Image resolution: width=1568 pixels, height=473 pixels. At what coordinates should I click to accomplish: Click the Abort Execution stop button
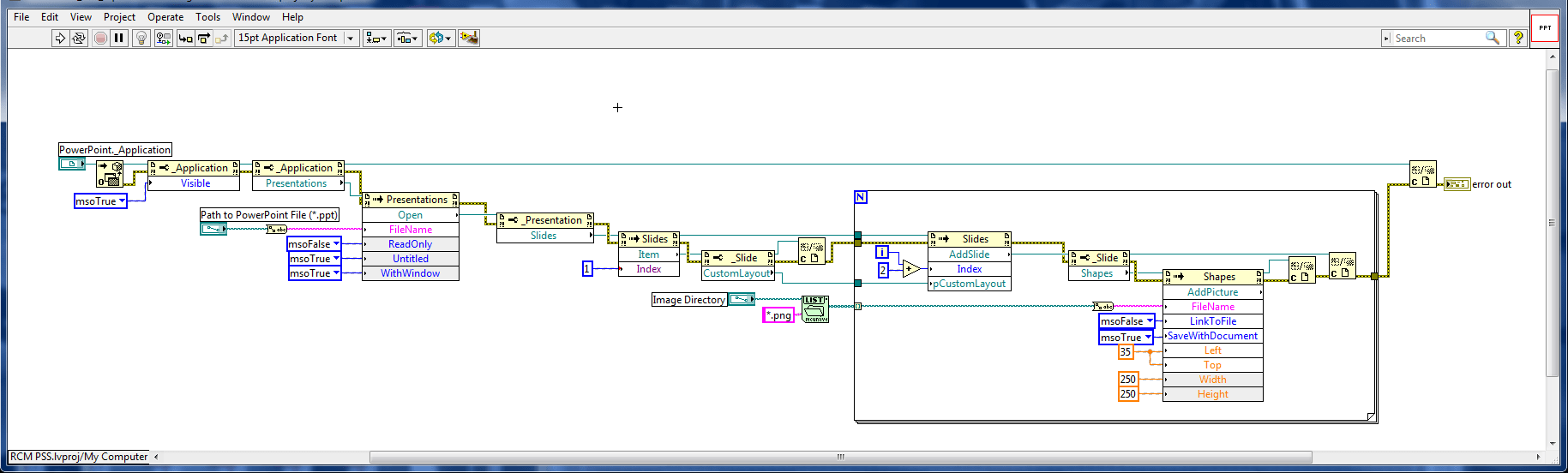[100, 38]
